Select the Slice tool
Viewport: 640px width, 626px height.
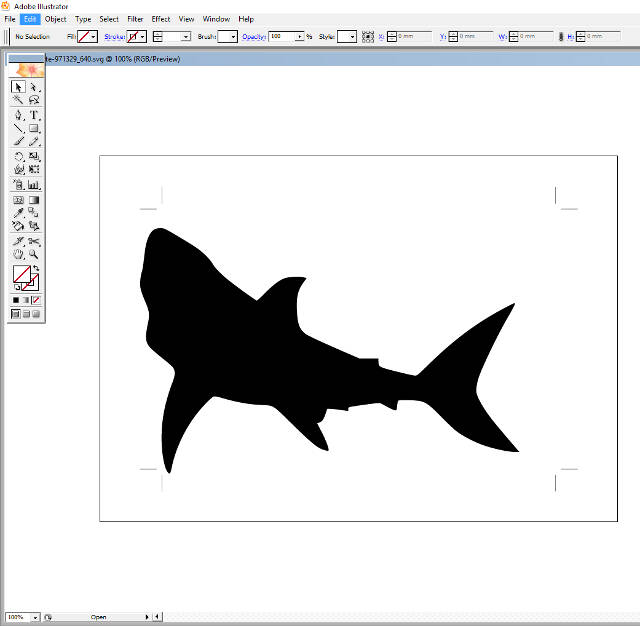point(18,242)
